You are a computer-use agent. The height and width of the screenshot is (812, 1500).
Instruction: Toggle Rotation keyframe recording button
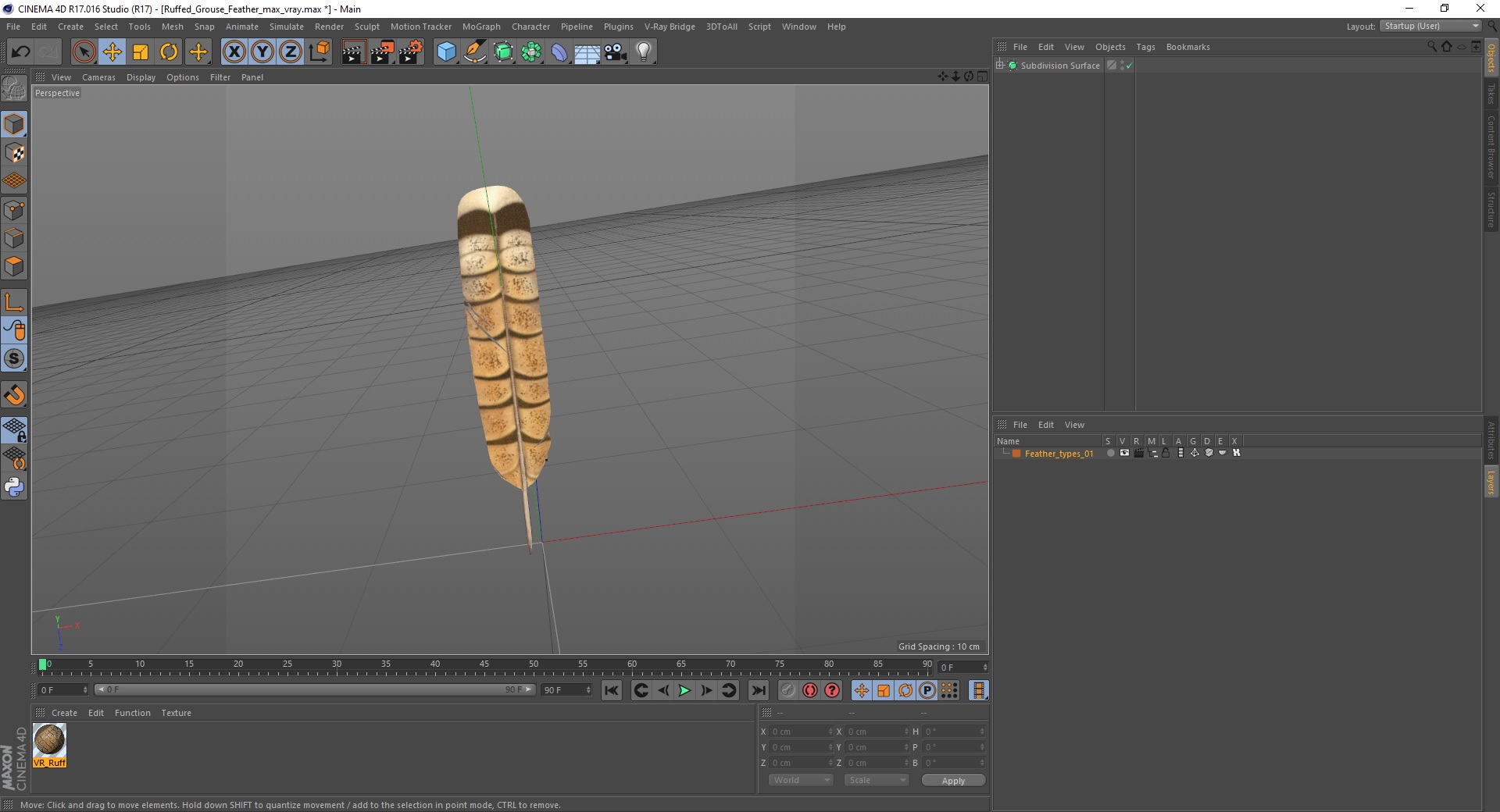tap(905, 690)
